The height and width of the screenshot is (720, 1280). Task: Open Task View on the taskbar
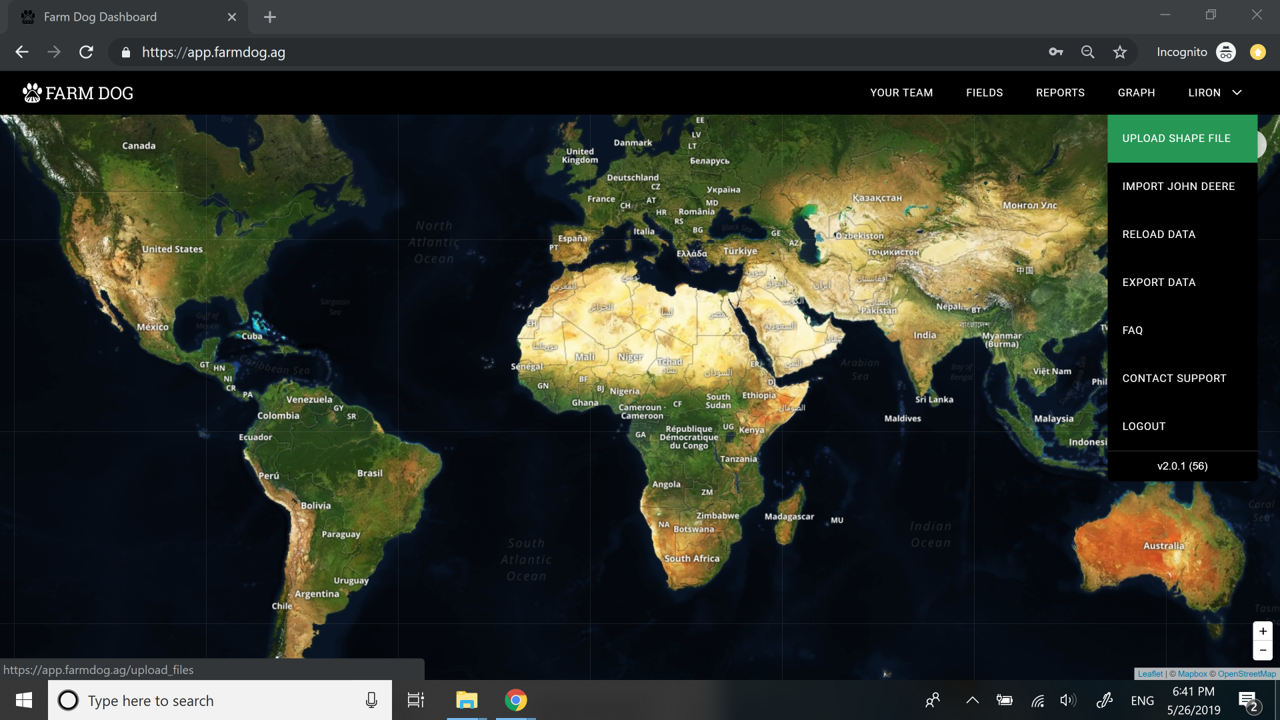click(416, 700)
